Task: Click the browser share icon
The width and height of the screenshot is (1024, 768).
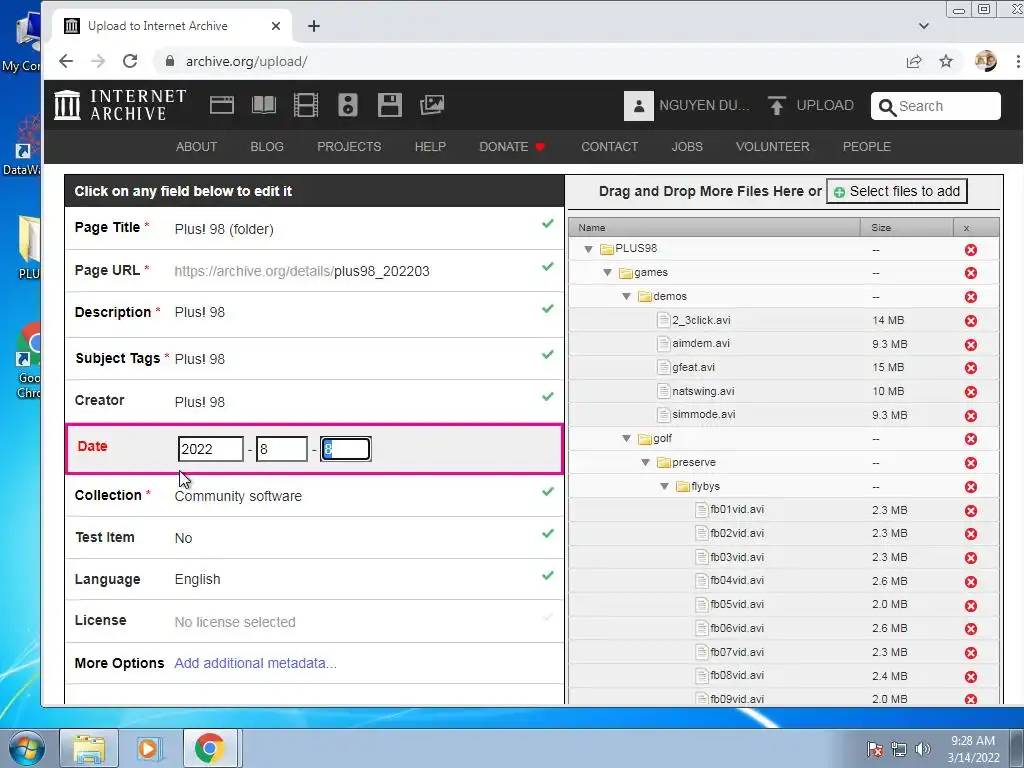Action: [914, 61]
